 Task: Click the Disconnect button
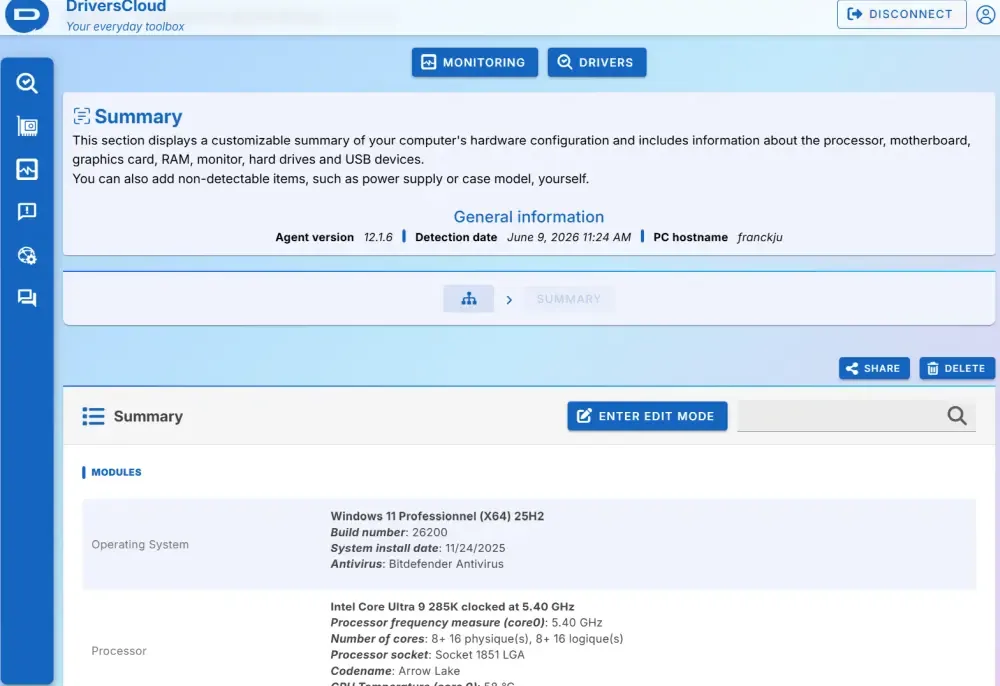click(901, 14)
